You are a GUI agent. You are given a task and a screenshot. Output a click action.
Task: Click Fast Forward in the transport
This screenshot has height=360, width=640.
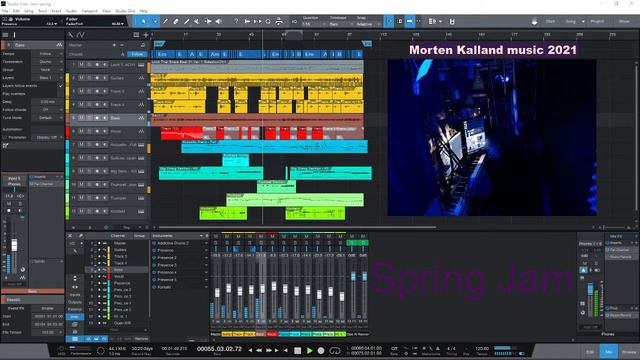pos(269,351)
